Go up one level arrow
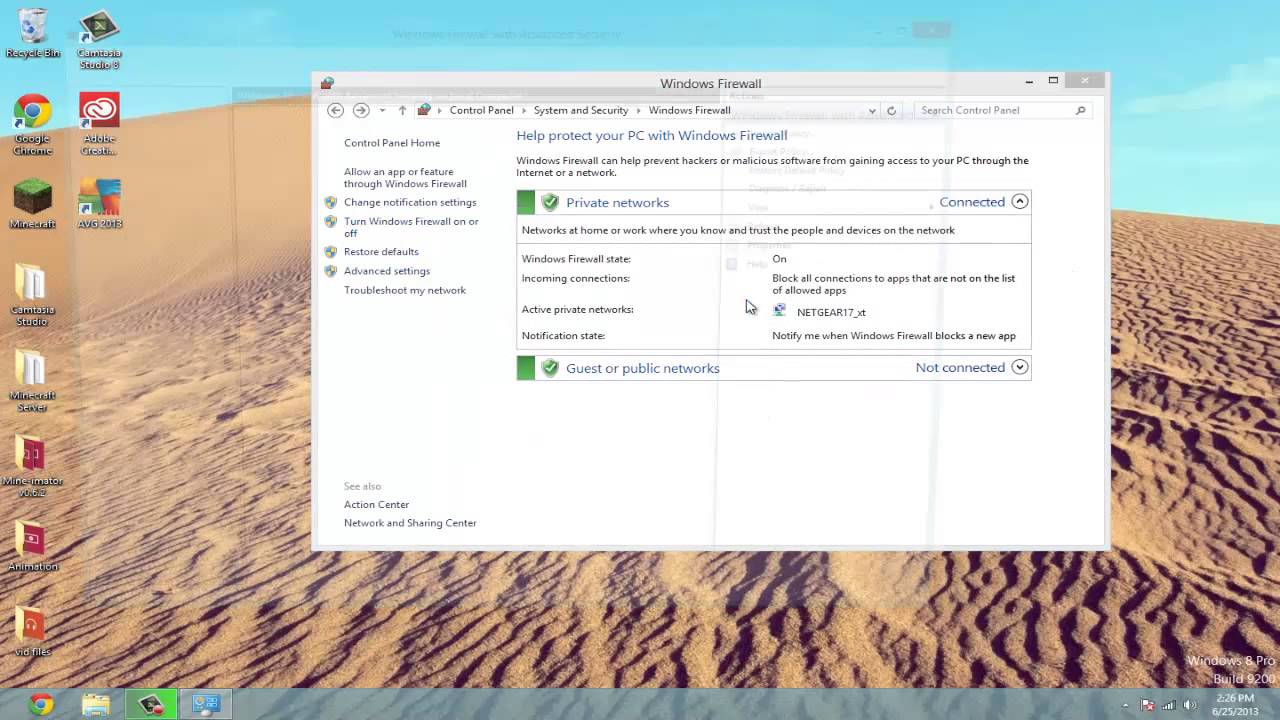Image resolution: width=1280 pixels, height=720 pixels. coord(402,110)
